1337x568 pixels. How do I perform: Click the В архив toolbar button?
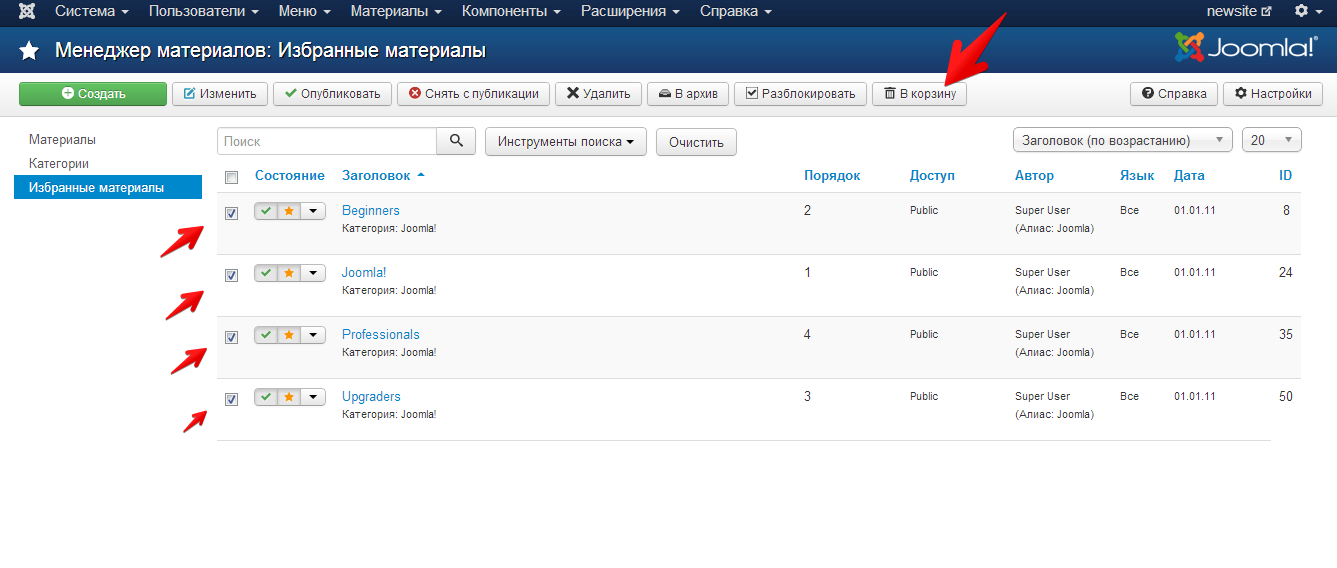tap(688, 94)
